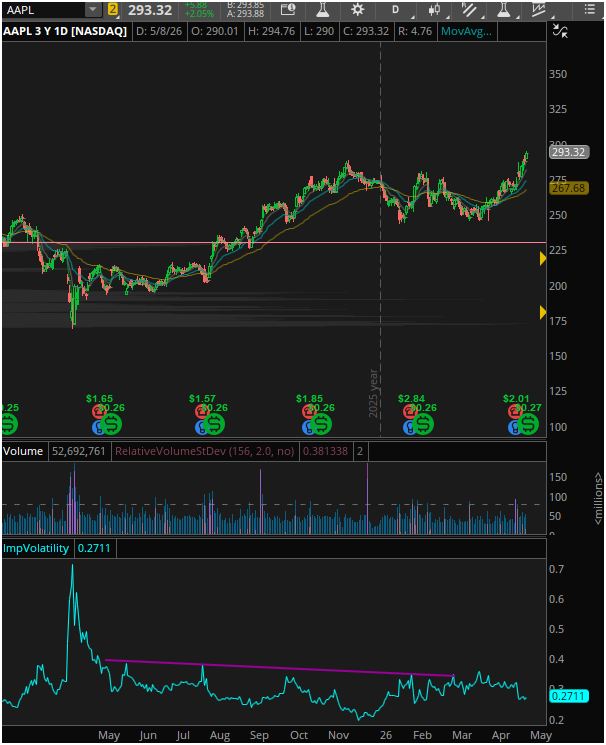Image resolution: width=606 pixels, height=745 pixels.
Task: Click the last price 293.32 in toolbar
Action: point(150,10)
